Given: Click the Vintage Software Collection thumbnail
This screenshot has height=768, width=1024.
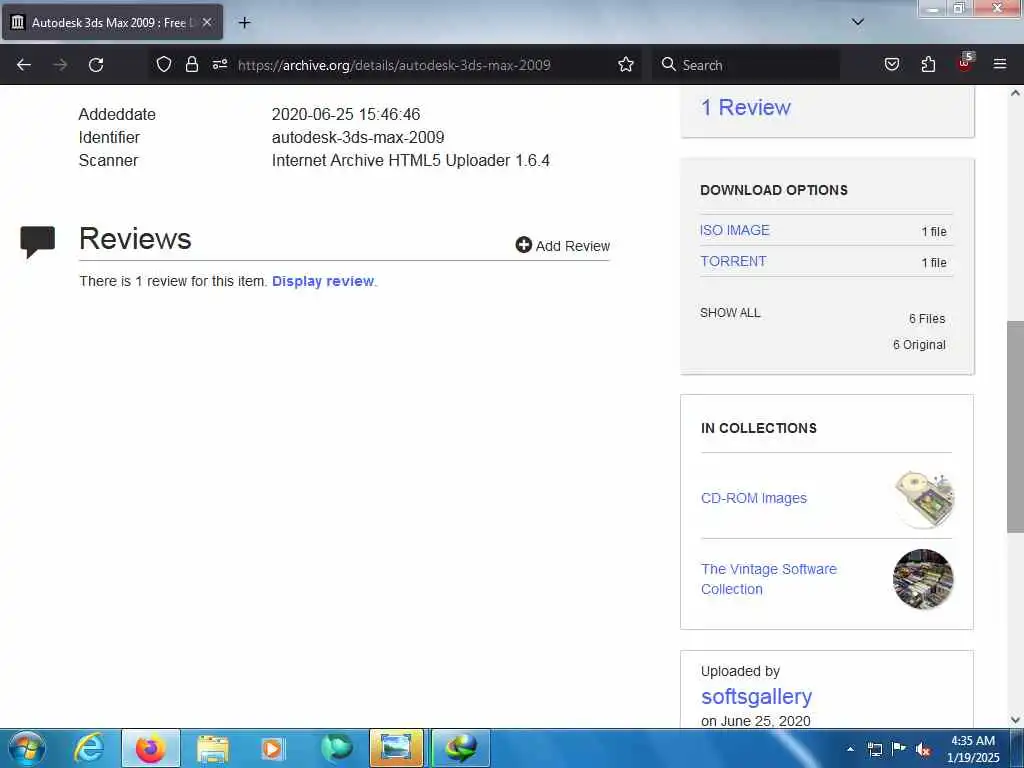Looking at the screenshot, I should [923, 579].
